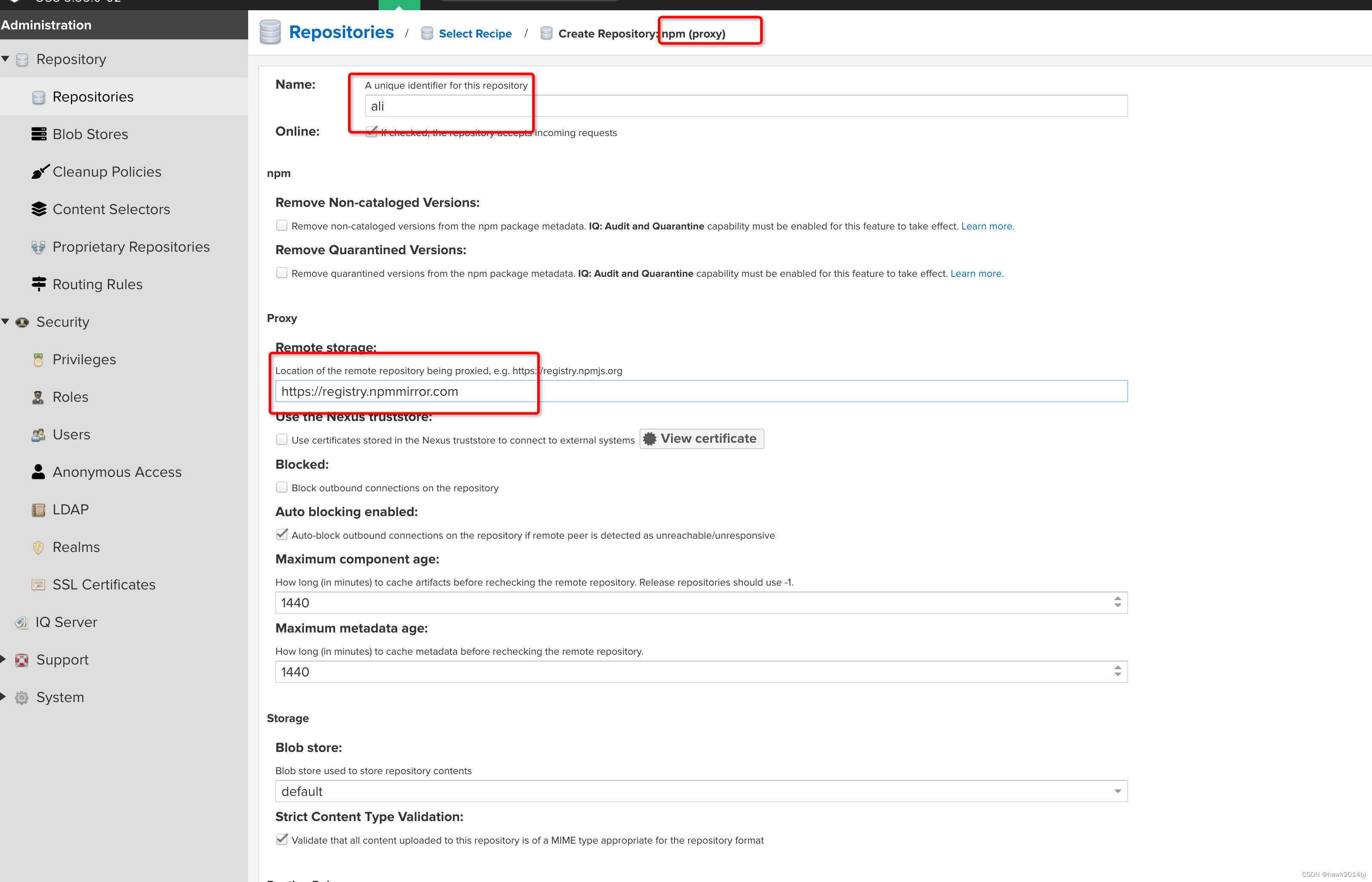
Task: Click the Content Selectors layers icon
Action: (x=38, y=209)
